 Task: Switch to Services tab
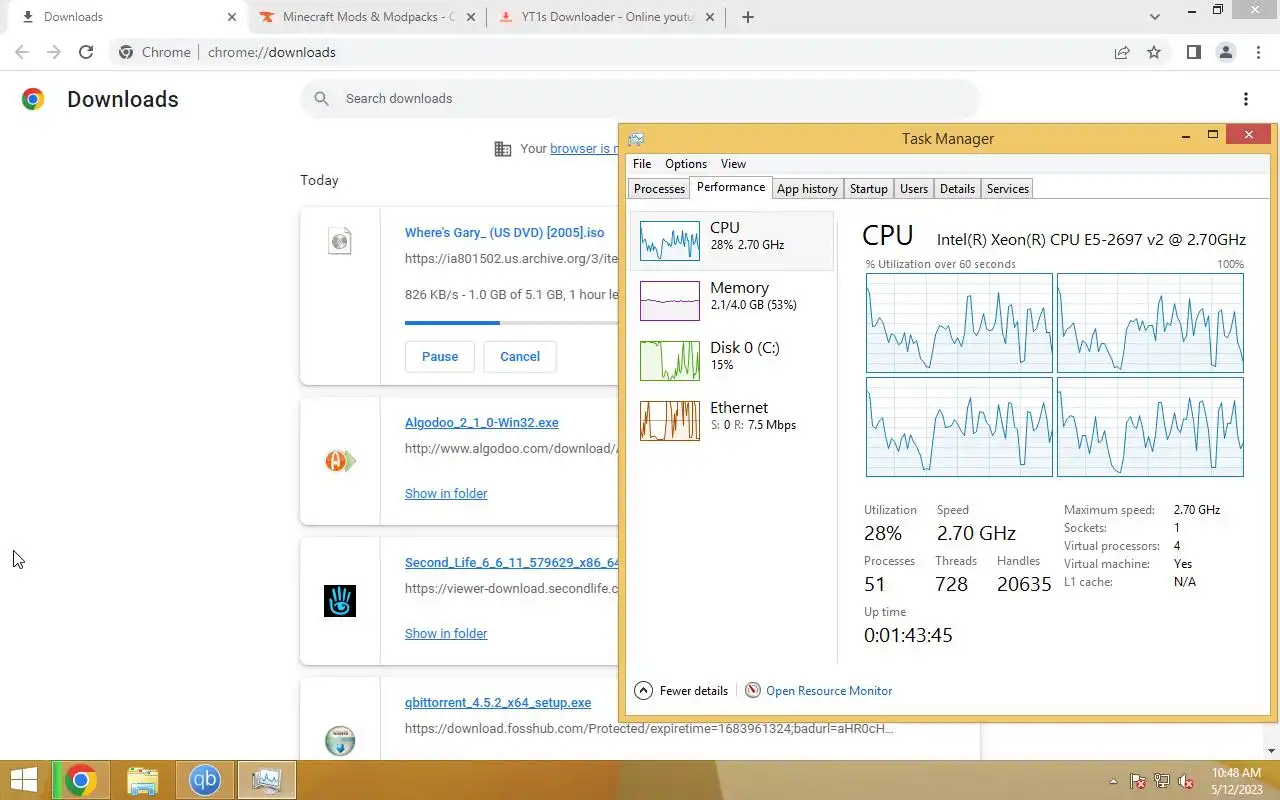[1007, 189]
